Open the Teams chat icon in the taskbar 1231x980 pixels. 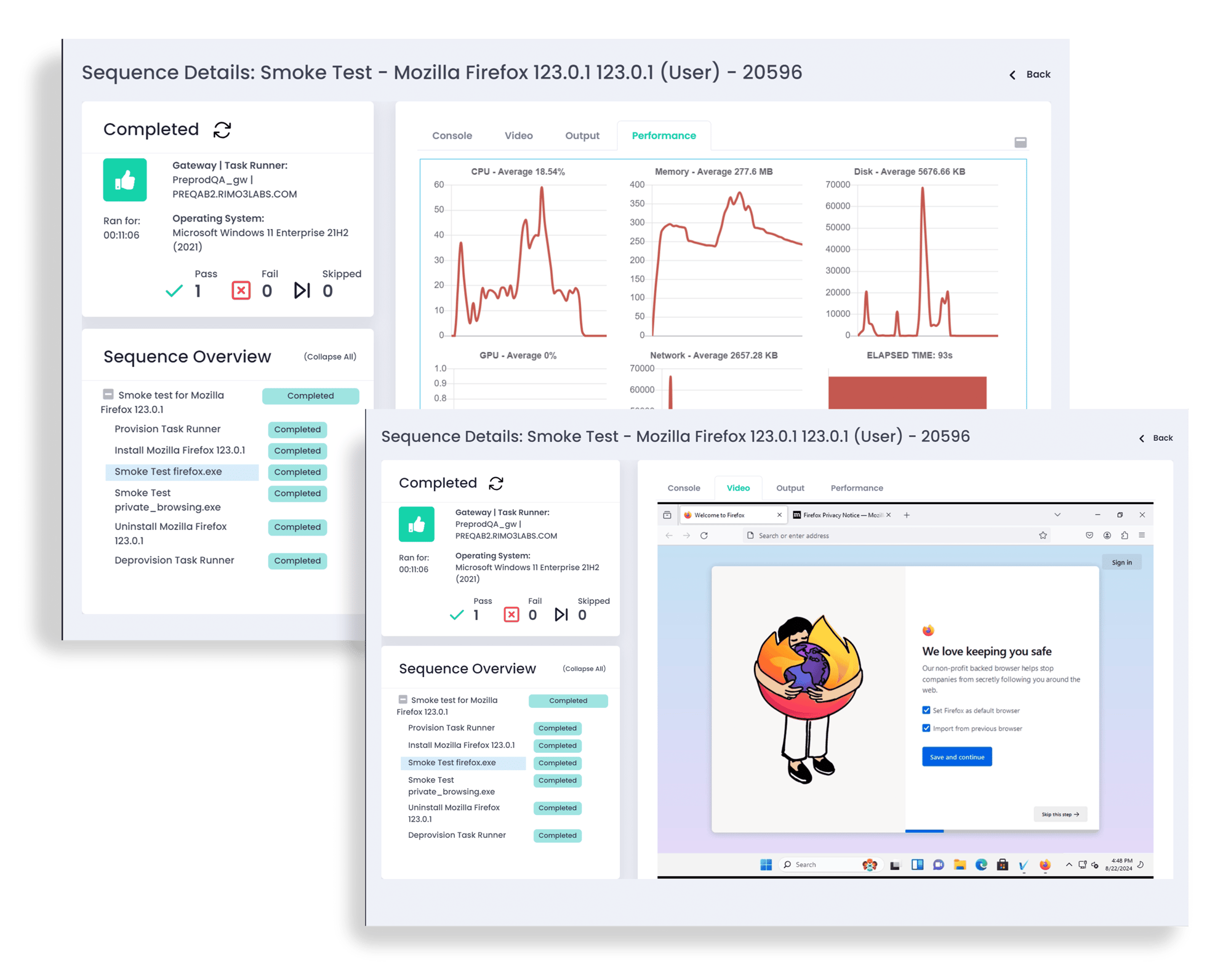[938, 865]
